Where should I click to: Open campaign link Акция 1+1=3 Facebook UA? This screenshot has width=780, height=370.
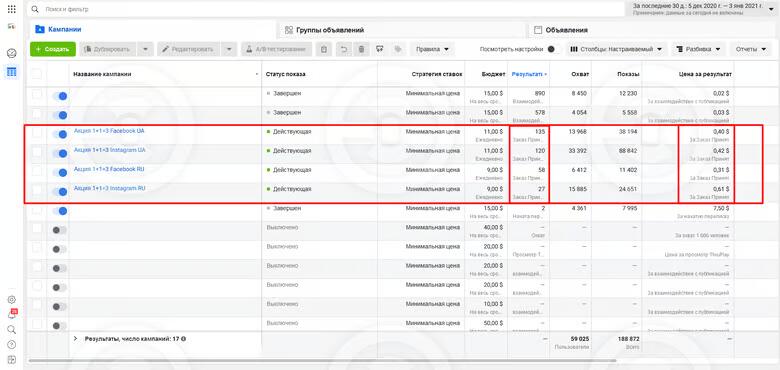[x=109, y=131]
